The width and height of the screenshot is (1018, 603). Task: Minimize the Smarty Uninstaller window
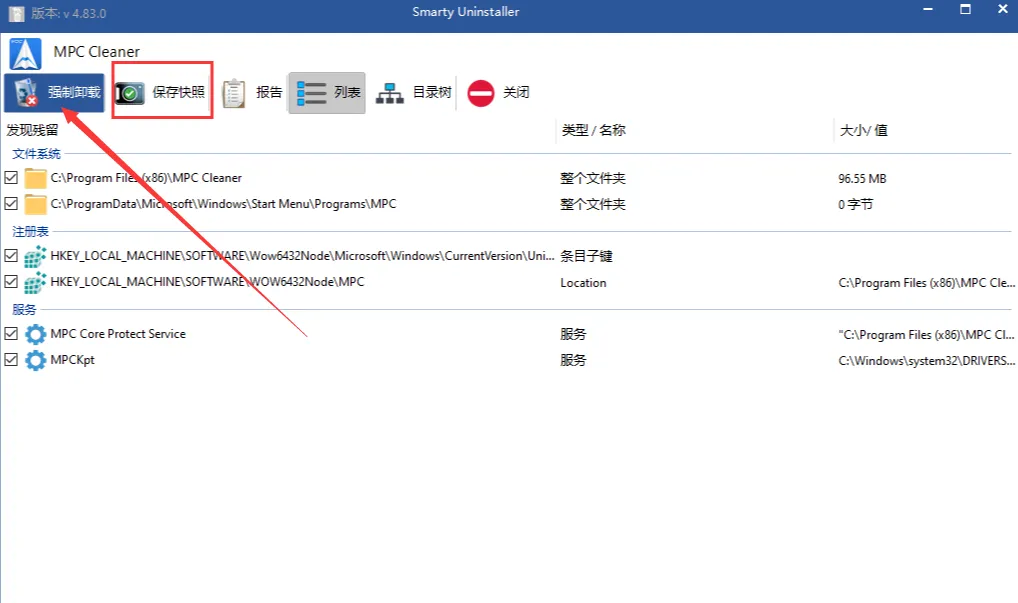(928, 10)
